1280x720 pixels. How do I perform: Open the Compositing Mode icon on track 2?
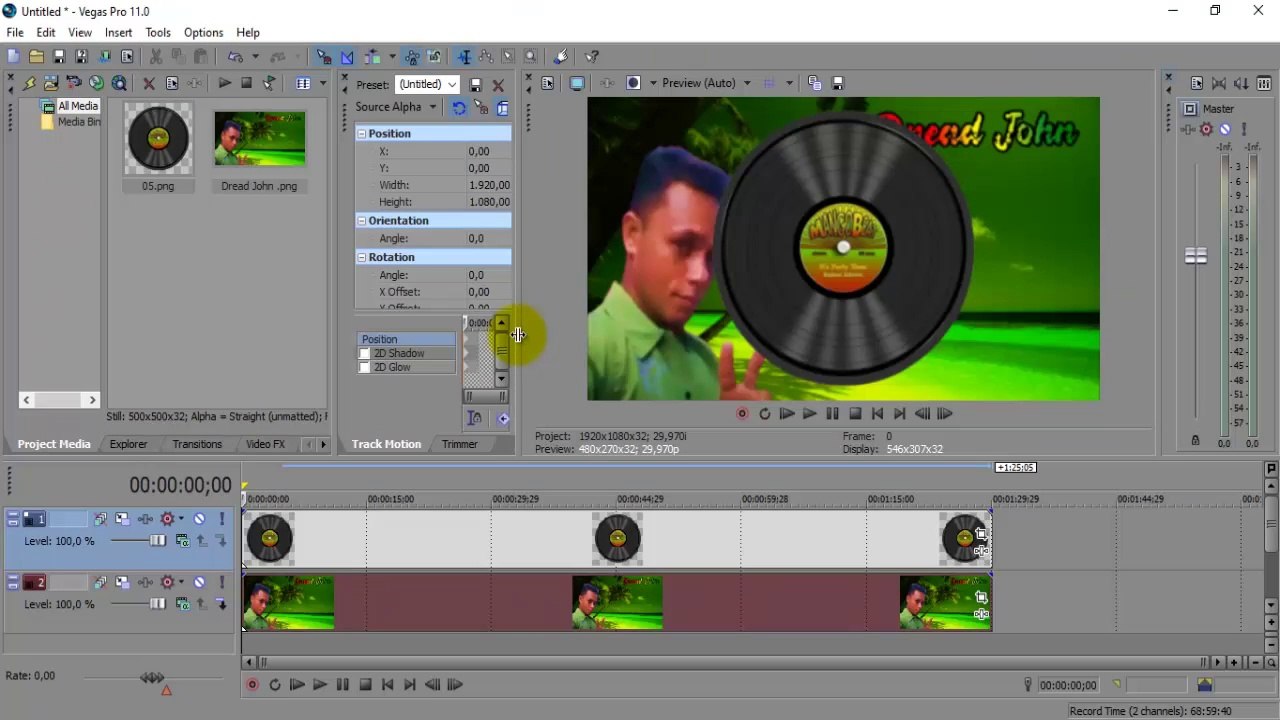(x=182, y=604)
